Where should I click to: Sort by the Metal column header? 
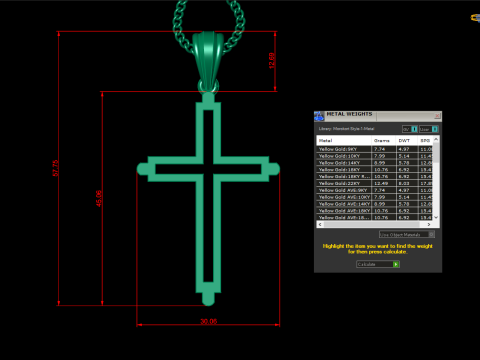click(x=344, y=140)
